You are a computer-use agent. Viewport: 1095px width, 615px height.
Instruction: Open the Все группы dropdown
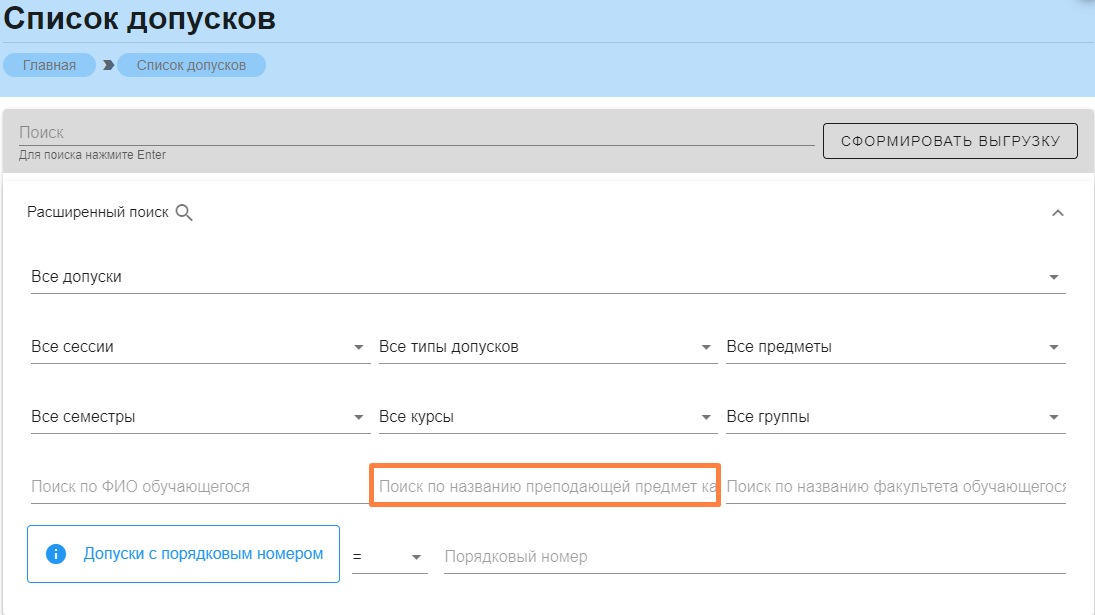pyautogui.click(x=894, y=417)
